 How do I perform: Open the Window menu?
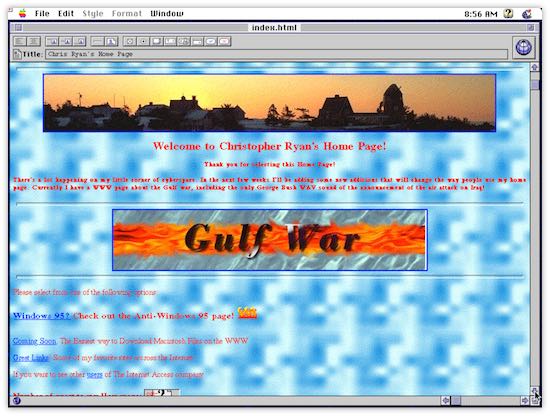click(x=167, y=14)
